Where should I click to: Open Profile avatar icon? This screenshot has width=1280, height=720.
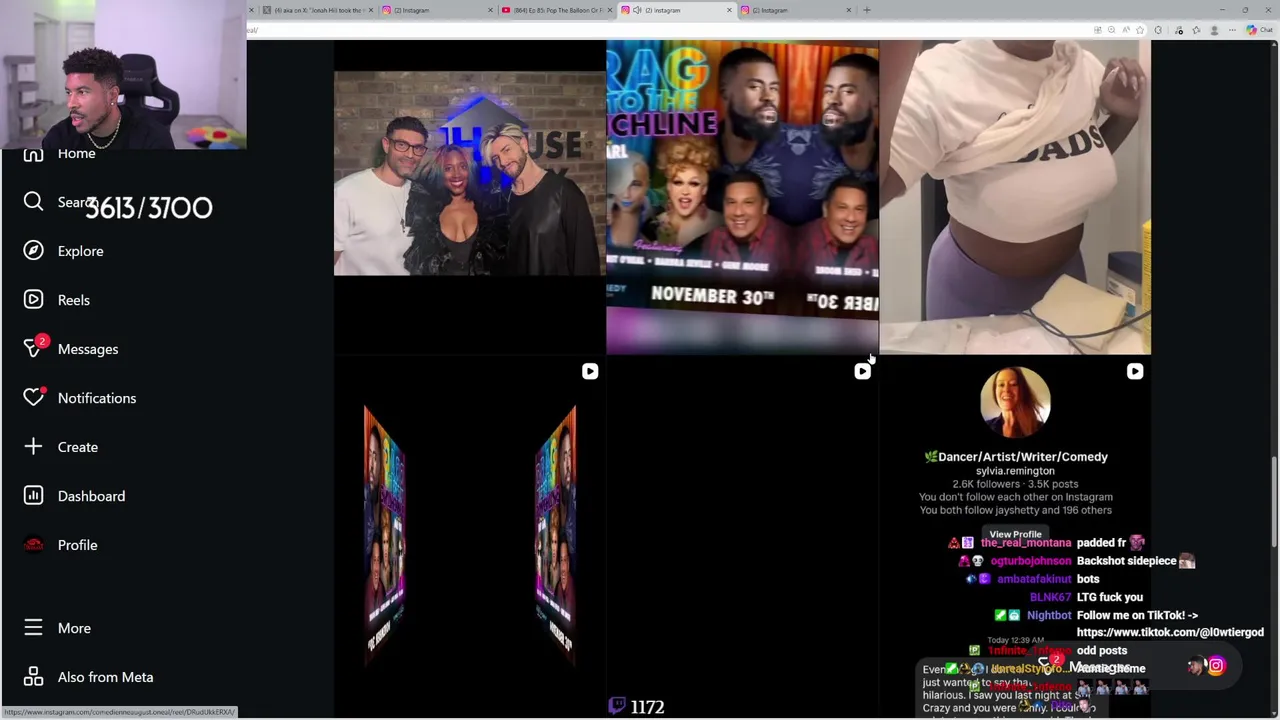click(x=33, y=545)
